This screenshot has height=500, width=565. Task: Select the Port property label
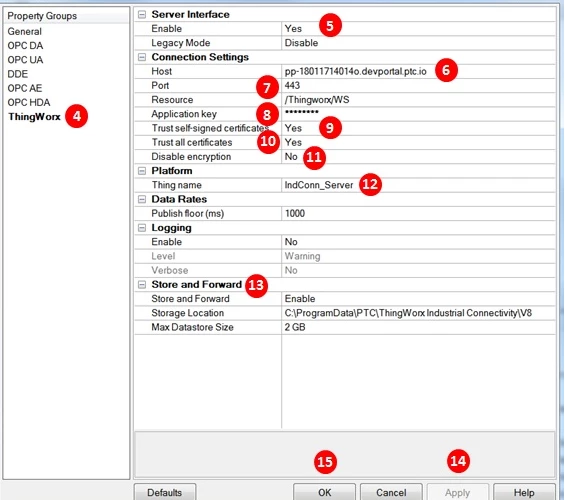tap(160, 85)
